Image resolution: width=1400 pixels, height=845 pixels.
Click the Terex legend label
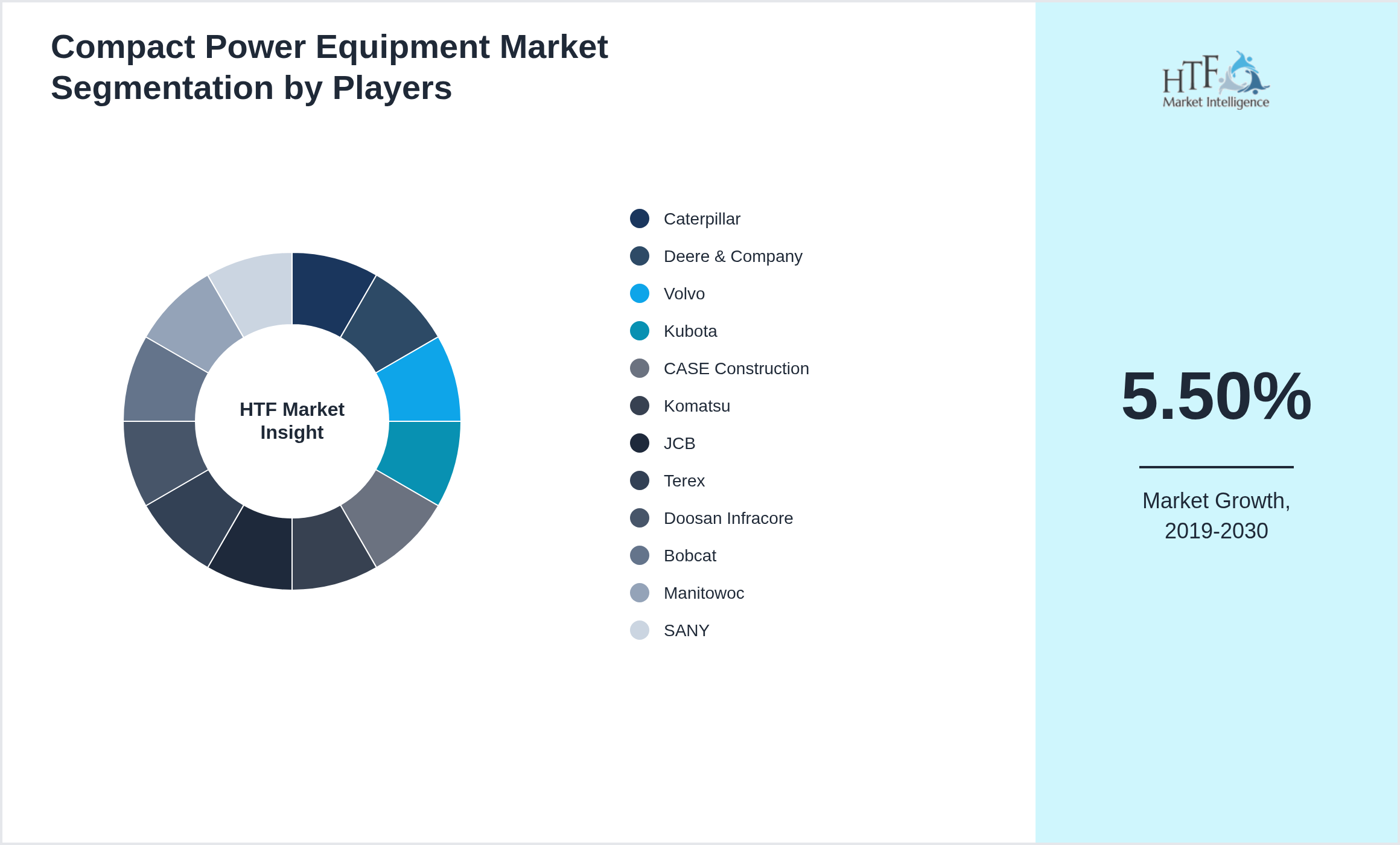(x=684, y=480)
